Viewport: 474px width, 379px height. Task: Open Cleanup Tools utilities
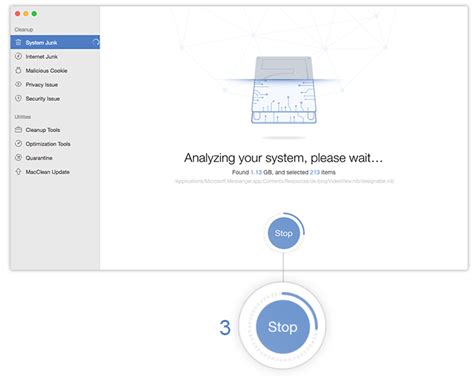click(55, 130)
